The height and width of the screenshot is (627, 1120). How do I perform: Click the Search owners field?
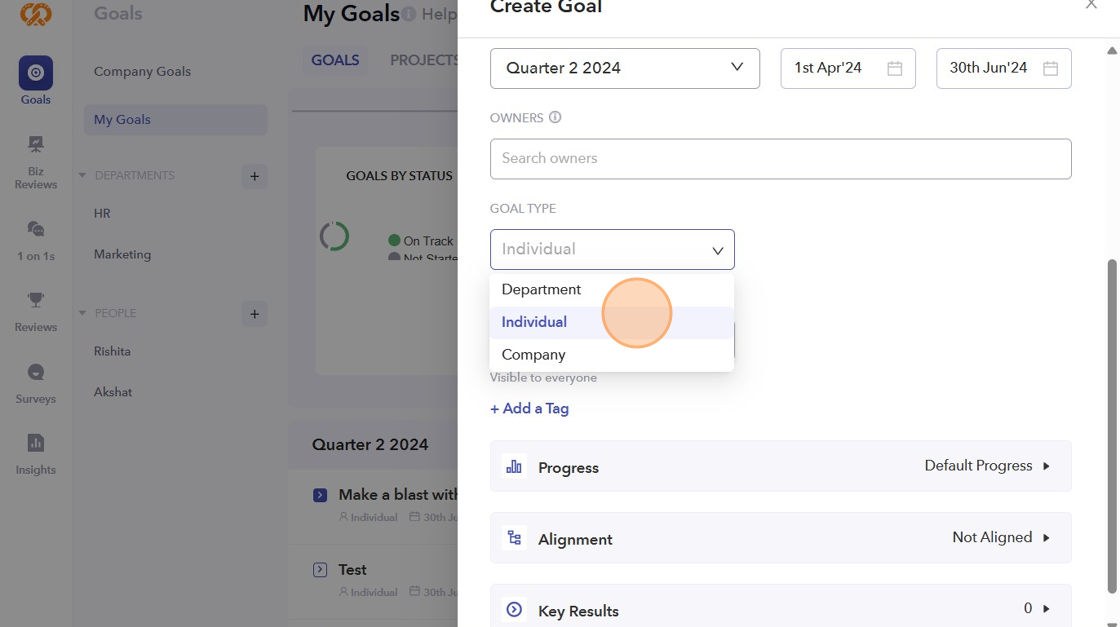(780, 159)
